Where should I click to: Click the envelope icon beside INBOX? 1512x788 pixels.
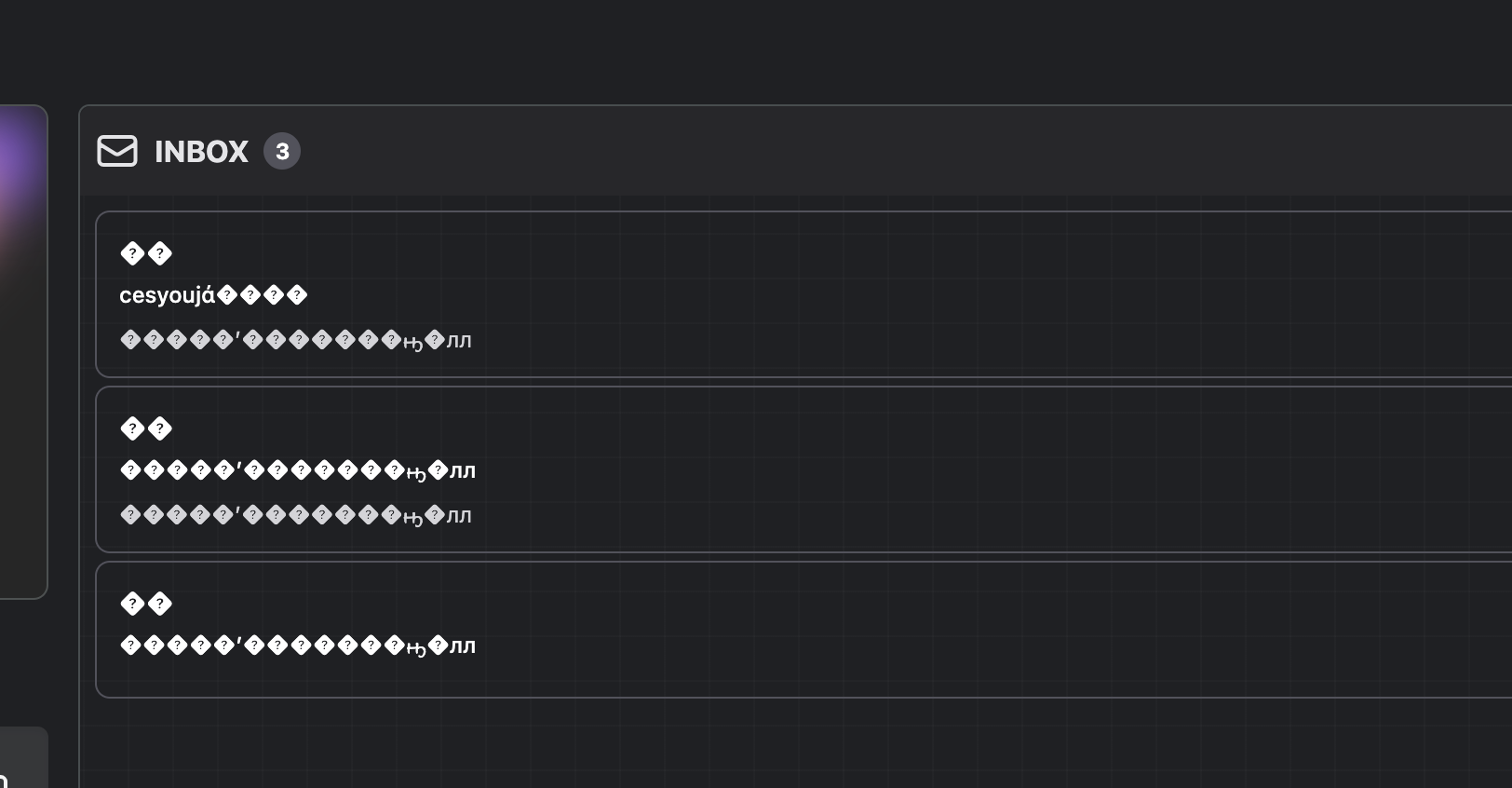pos(117,151)
